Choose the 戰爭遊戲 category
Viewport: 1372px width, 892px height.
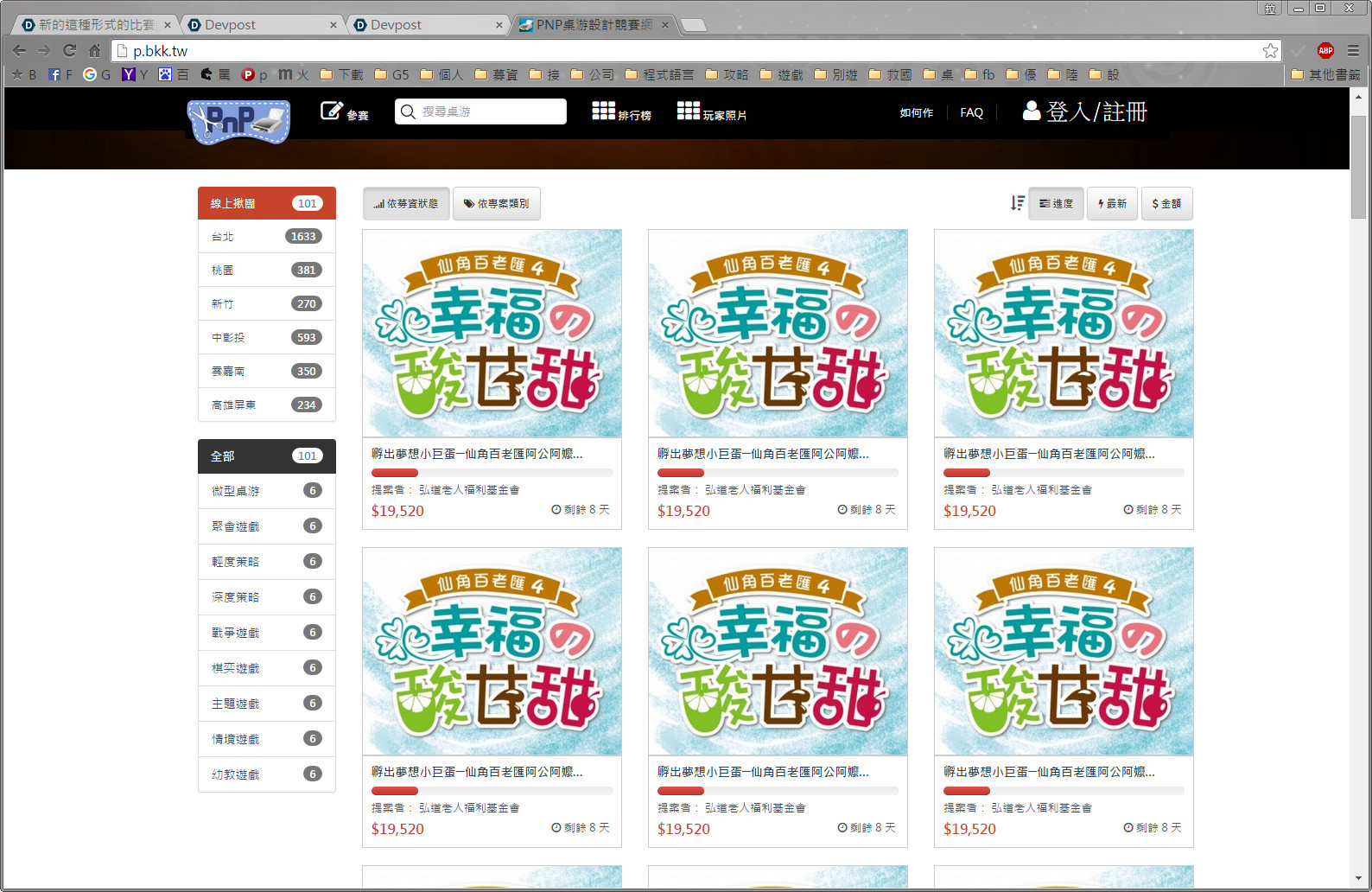[x=267, y=632]
